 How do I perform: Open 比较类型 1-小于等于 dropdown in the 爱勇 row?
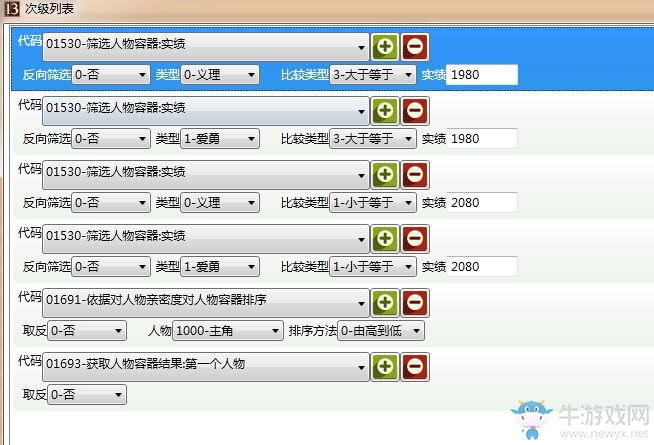coord(373,266)
